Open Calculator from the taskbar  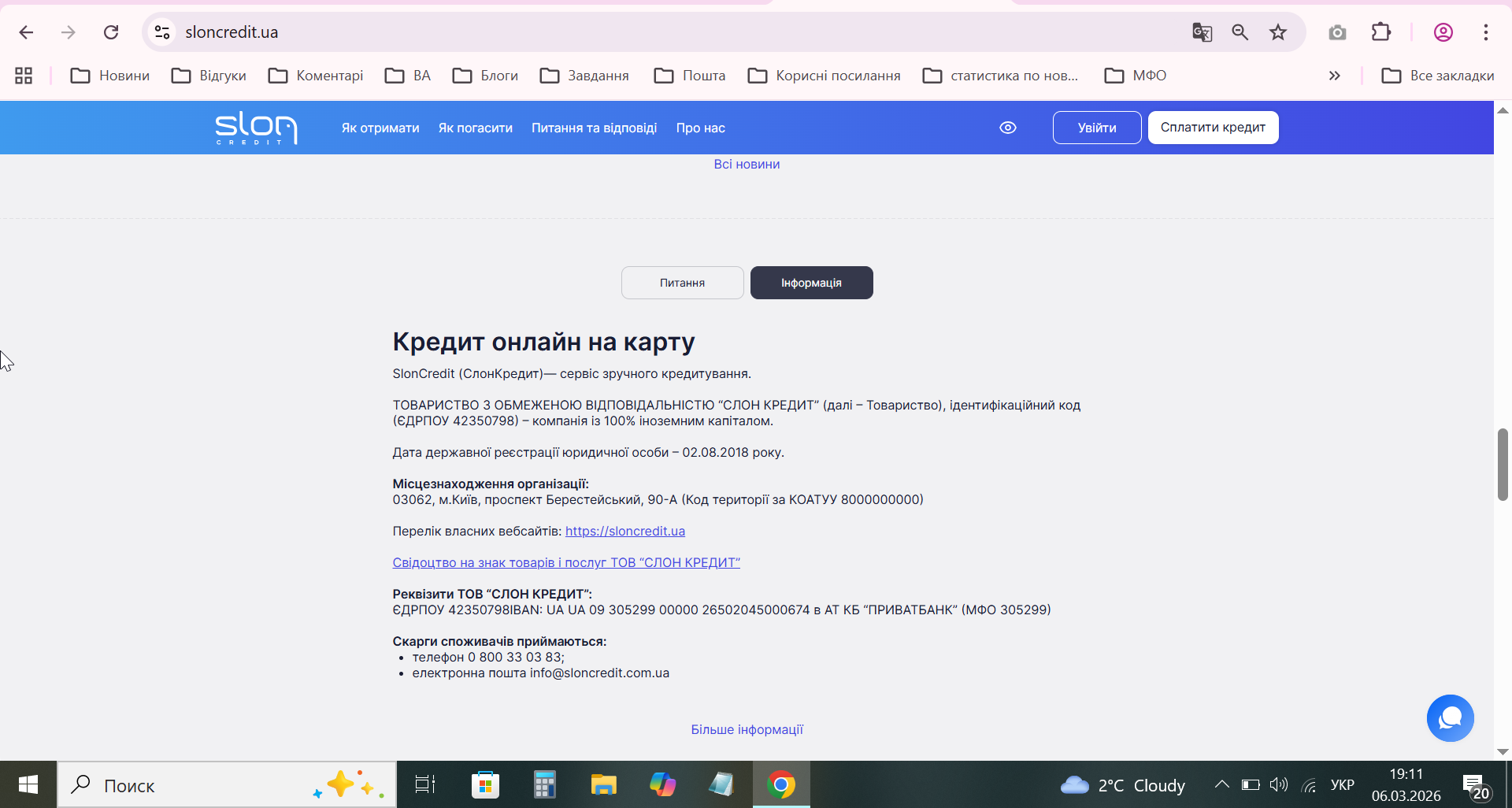pyautogui.click(x=544, y=784)
